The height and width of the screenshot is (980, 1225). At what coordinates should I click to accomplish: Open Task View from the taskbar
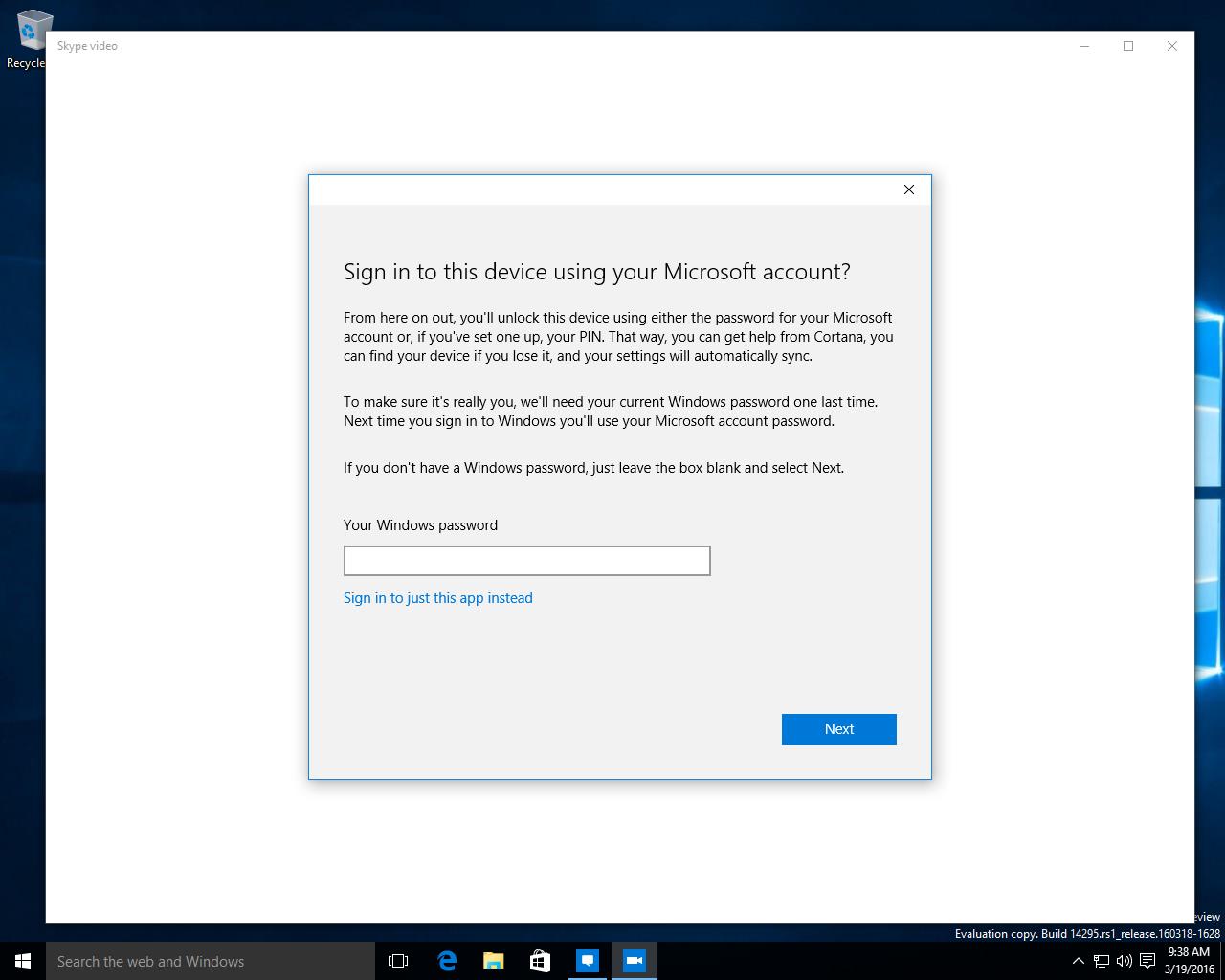tap(398, 961)
